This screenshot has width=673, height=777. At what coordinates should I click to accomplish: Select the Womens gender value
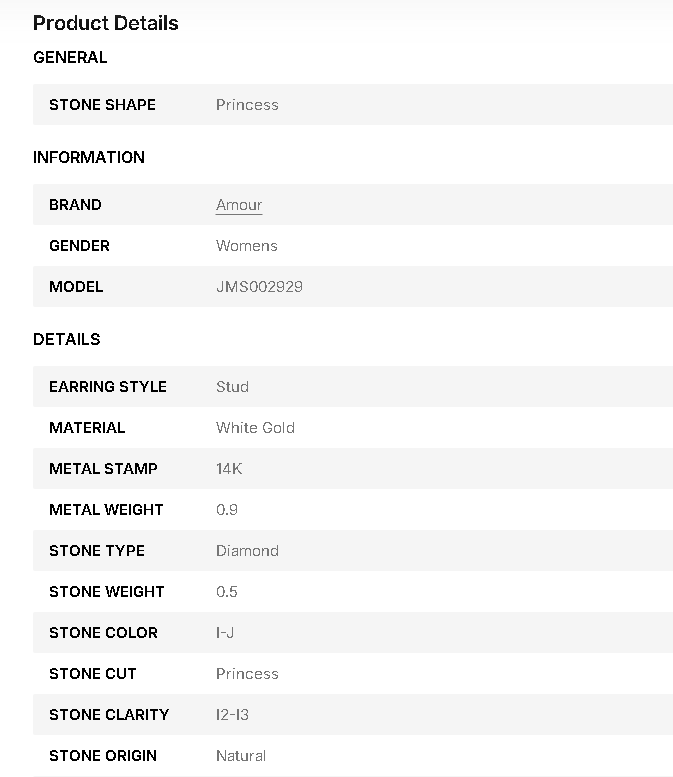(247, 246)
